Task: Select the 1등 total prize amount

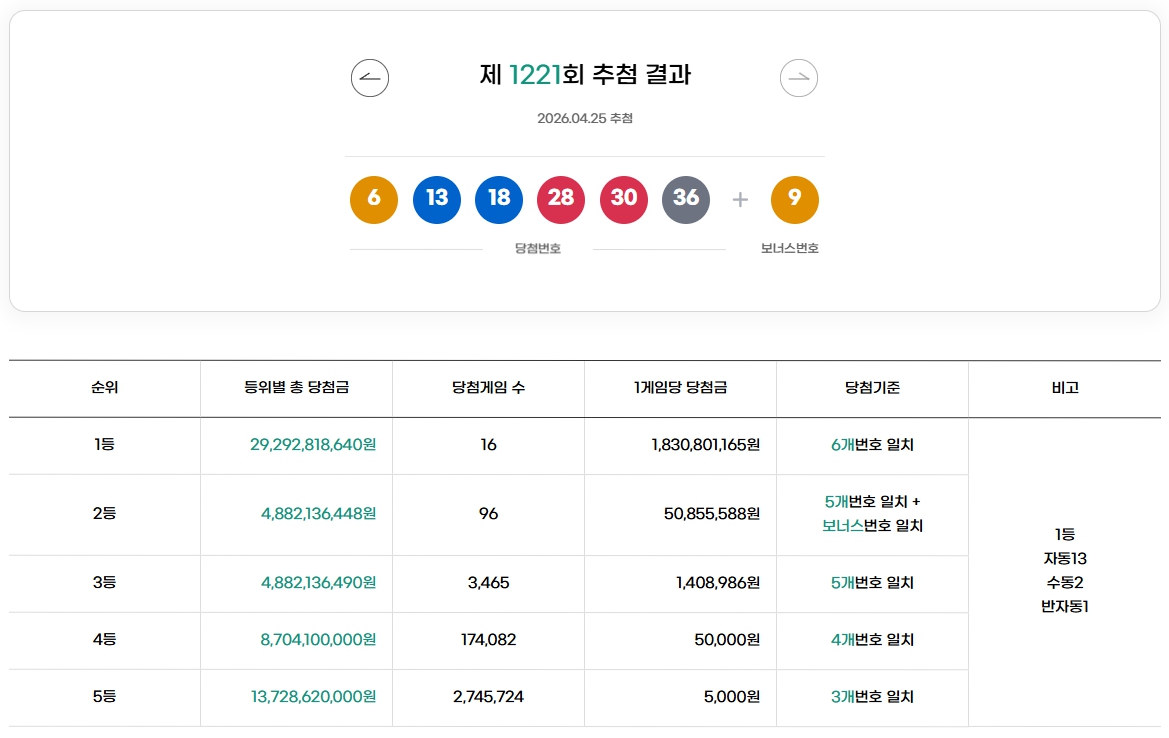Action: 296,443
